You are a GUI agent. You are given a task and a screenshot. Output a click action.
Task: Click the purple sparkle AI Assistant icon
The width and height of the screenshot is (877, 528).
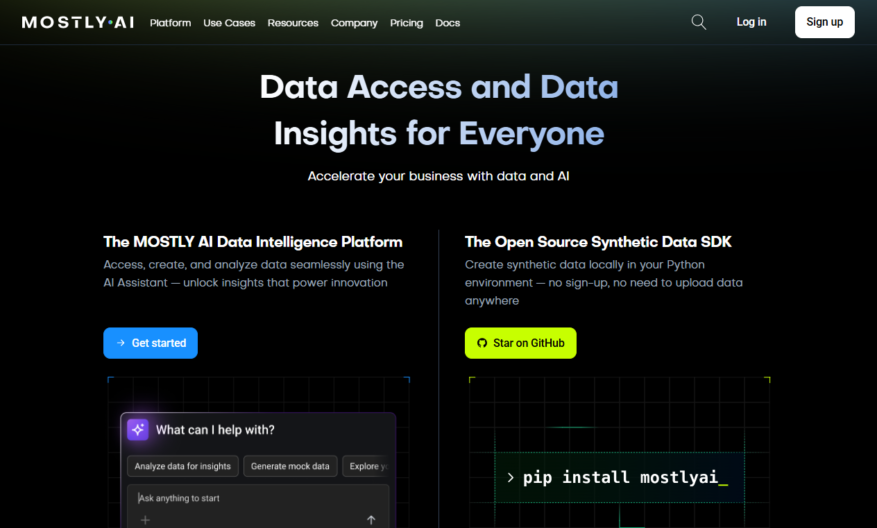pos(138,430)
